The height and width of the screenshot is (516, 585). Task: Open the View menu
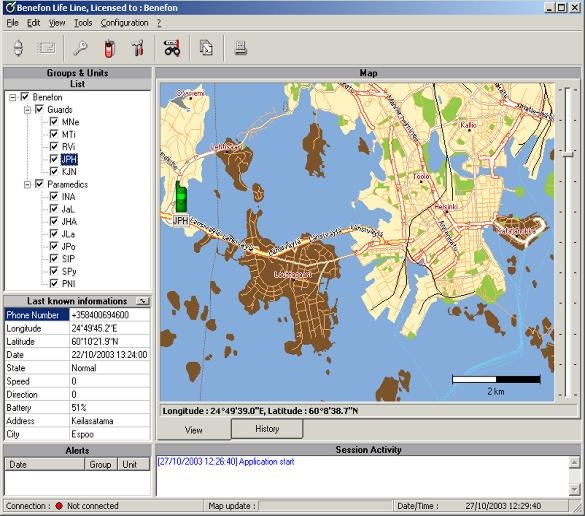click(x=57, y=23)
